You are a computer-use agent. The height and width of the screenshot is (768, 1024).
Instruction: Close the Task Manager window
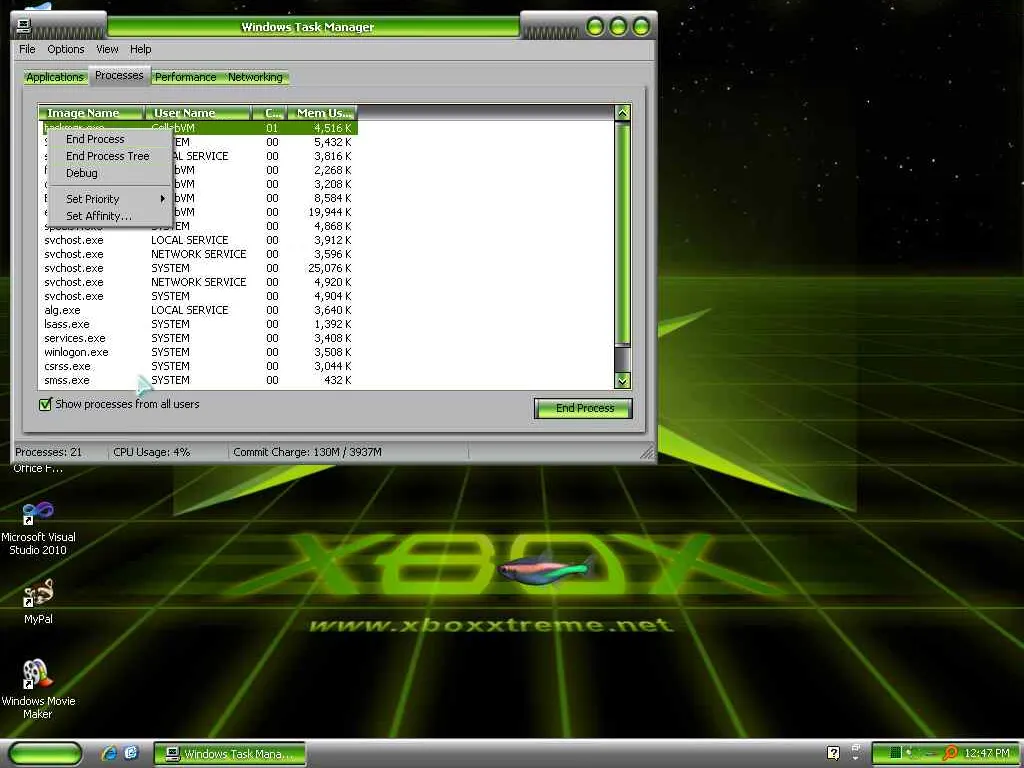(641, 27)
